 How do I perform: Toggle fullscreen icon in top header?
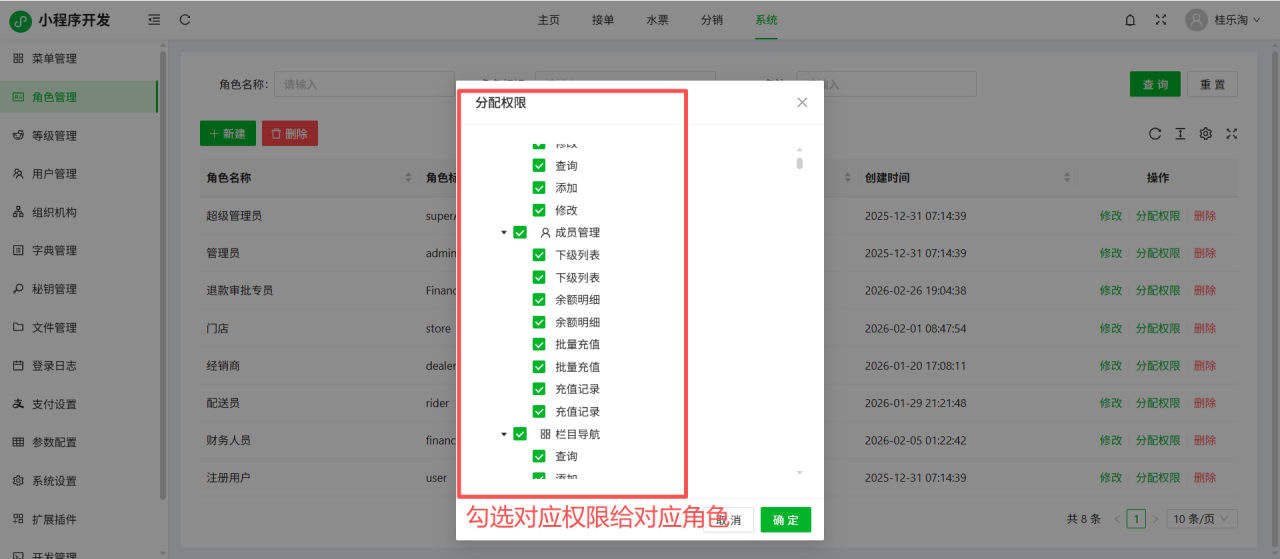[x=1160, y=20]
